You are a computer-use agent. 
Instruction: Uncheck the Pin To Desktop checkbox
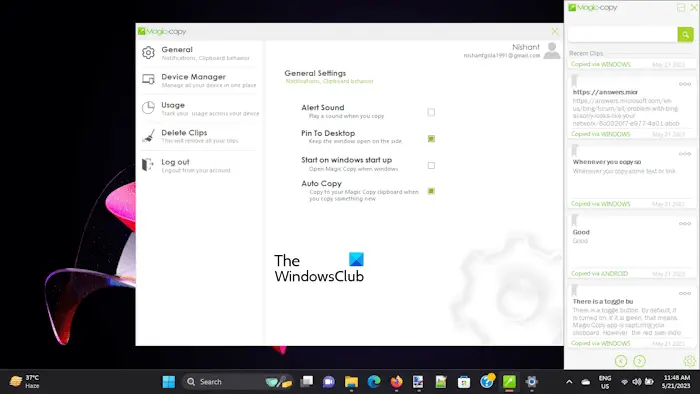[431, 139]
